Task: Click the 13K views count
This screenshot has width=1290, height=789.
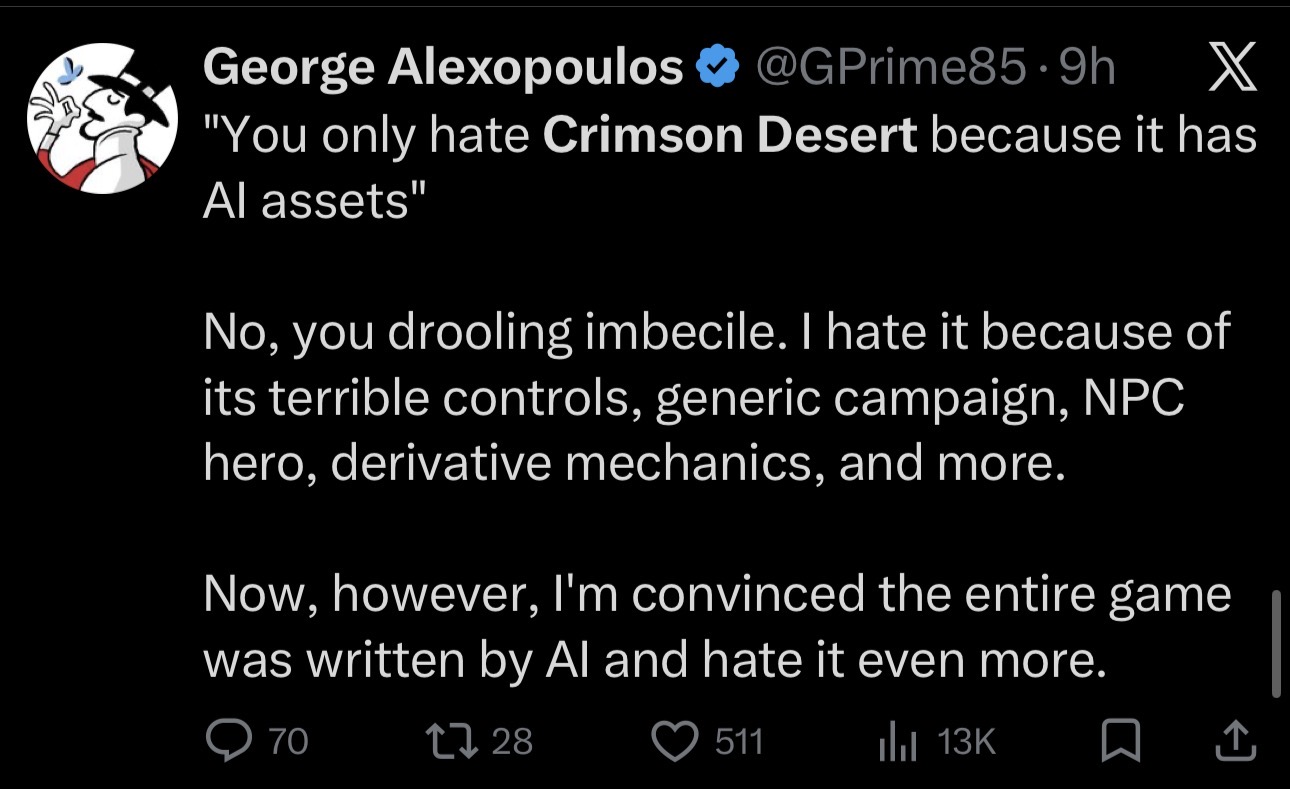Action: tap(967, 741)
